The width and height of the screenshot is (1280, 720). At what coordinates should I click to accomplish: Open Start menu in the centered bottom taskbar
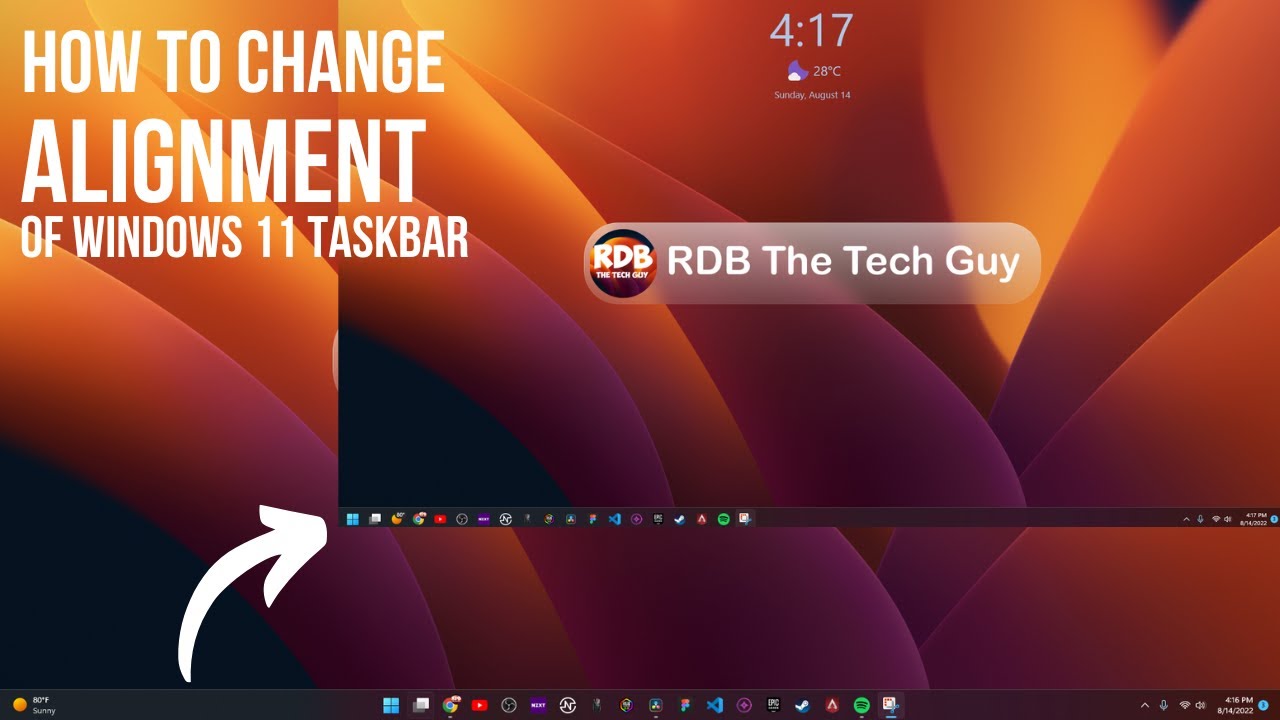point(391,705)
